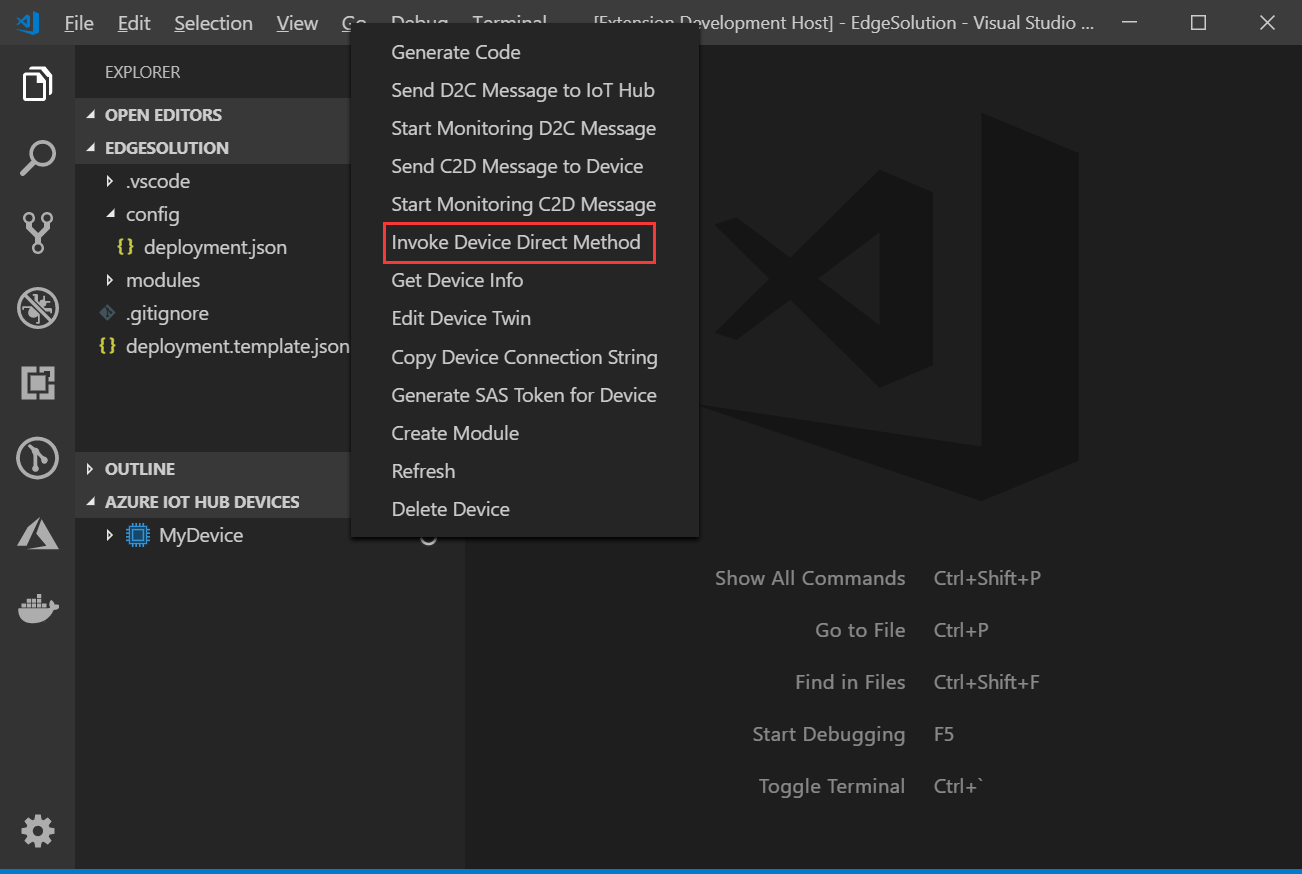Viewport: 1302px width, 874px height.
Task: Click the Ctrl+Shift+P shortcut text
Action: coord(987,578)
